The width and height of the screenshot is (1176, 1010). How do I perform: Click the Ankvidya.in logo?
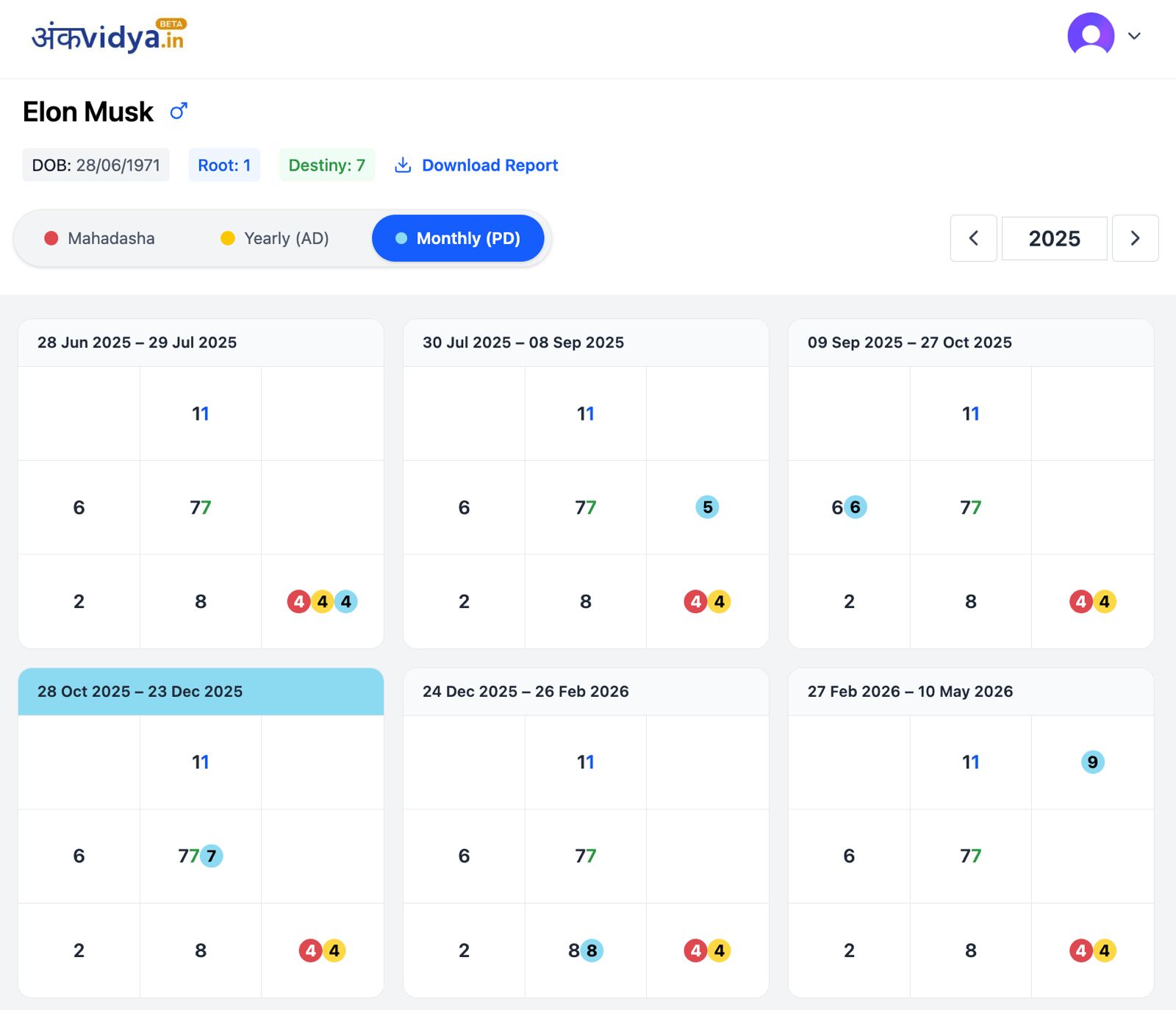click(x=108, y=37)
